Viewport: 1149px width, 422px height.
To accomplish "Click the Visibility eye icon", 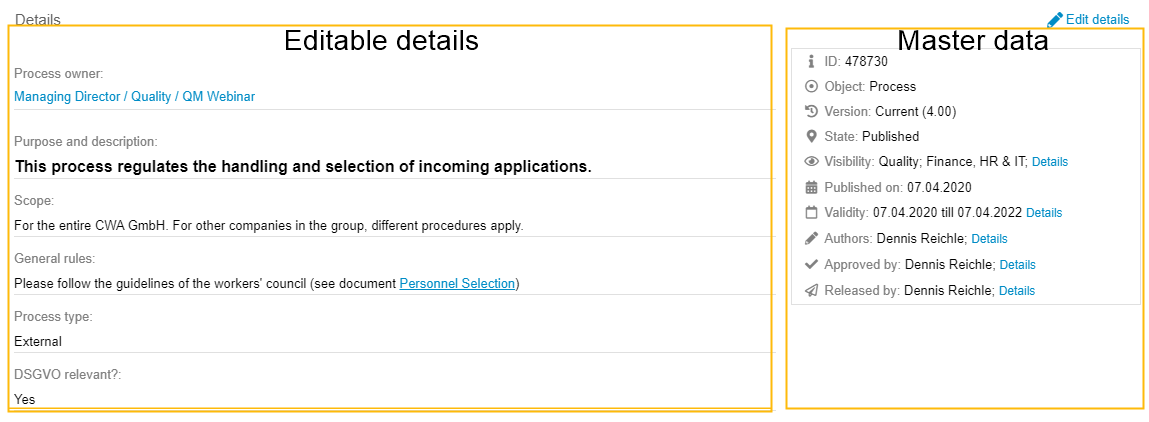I will click(811, 162).
